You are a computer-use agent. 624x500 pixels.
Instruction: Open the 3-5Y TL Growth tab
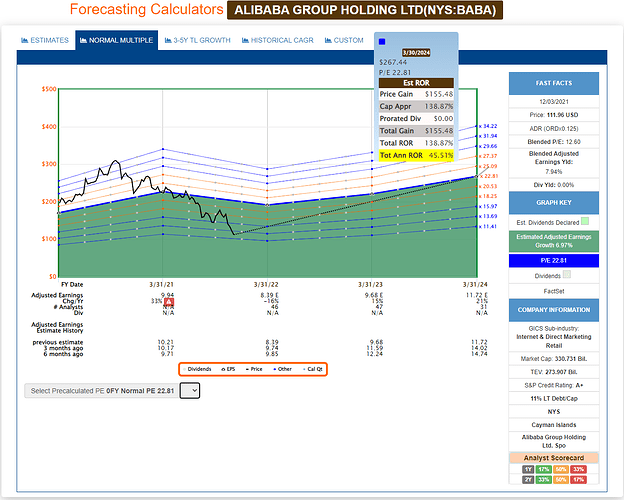tap(197, 40)
